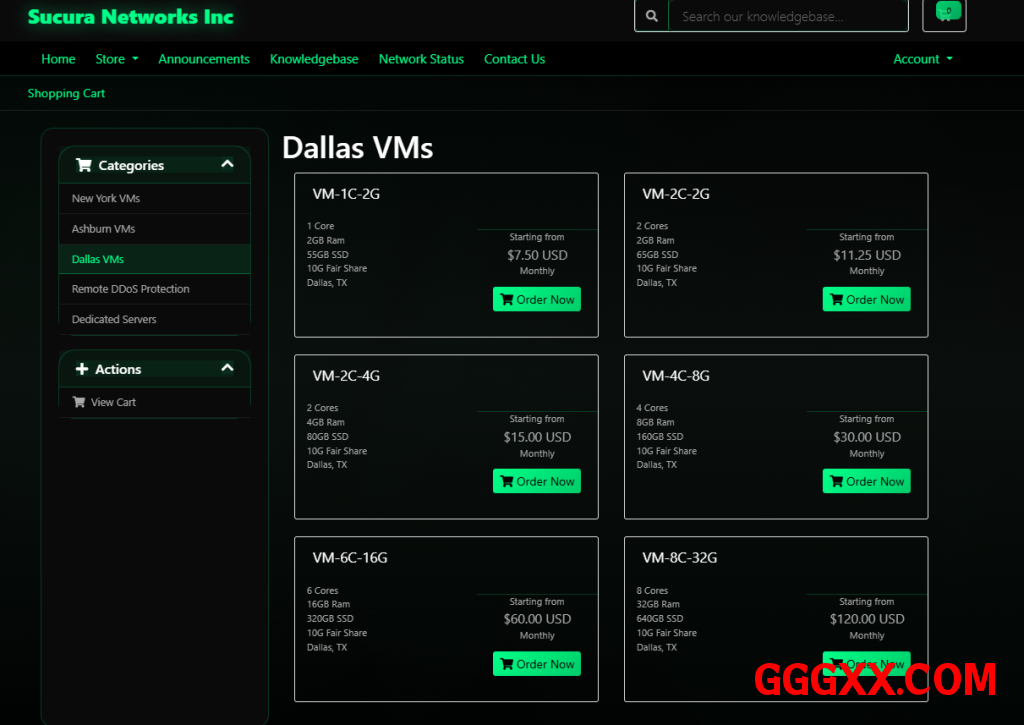Click the Shopping Cart breadcrumb link
1024x725 pixels.
coord(66,93)
